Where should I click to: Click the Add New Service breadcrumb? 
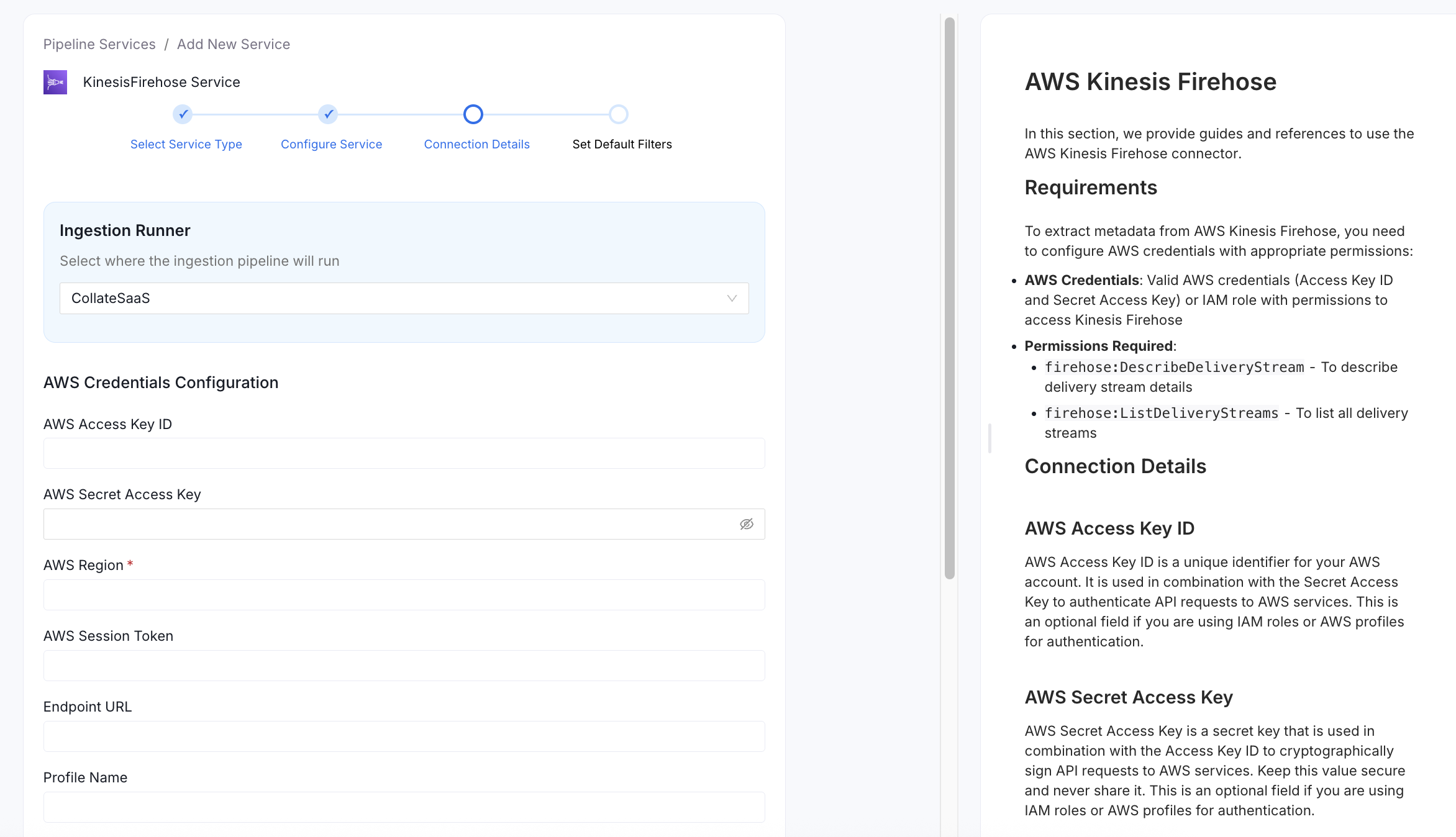click(233, 43)
